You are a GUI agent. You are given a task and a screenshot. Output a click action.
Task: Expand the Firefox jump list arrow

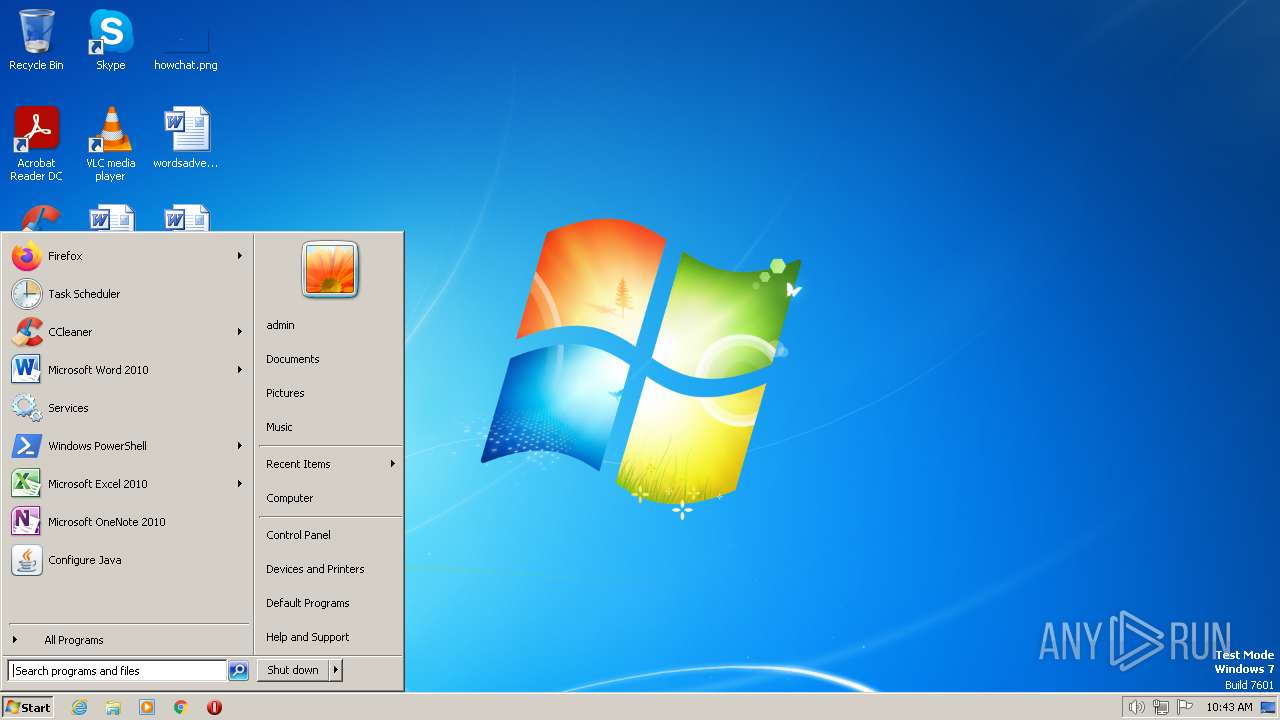(240, 256)
